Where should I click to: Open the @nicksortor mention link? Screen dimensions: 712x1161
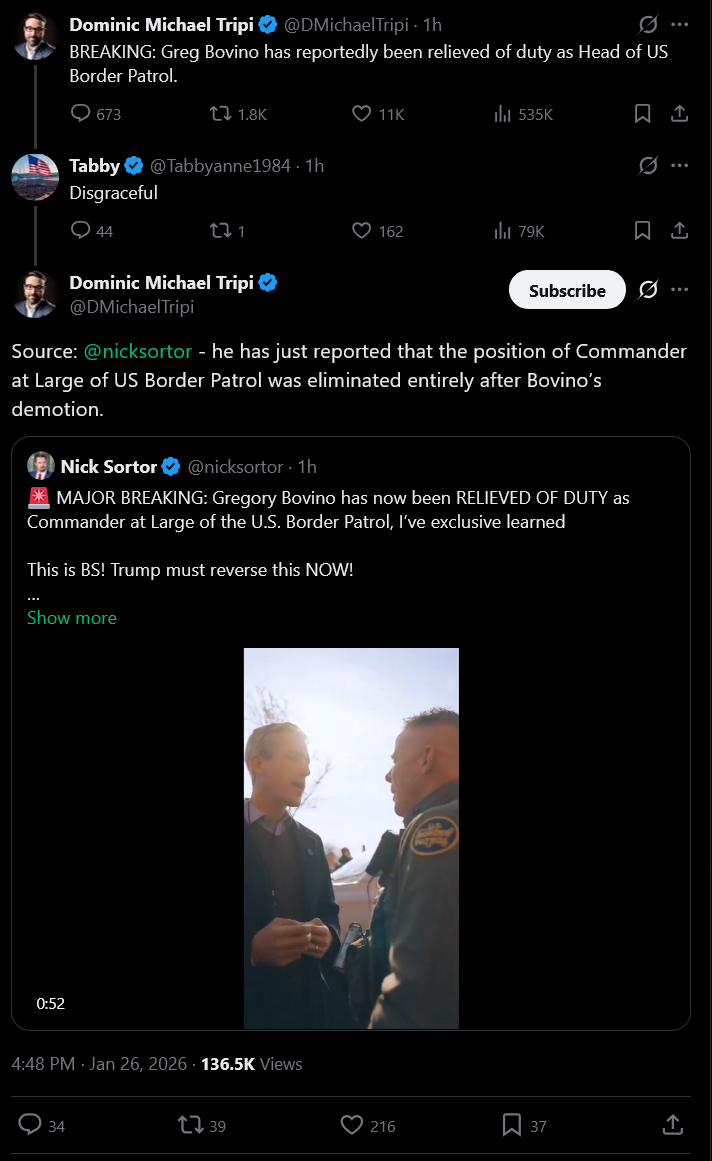[x=138, y=352]
